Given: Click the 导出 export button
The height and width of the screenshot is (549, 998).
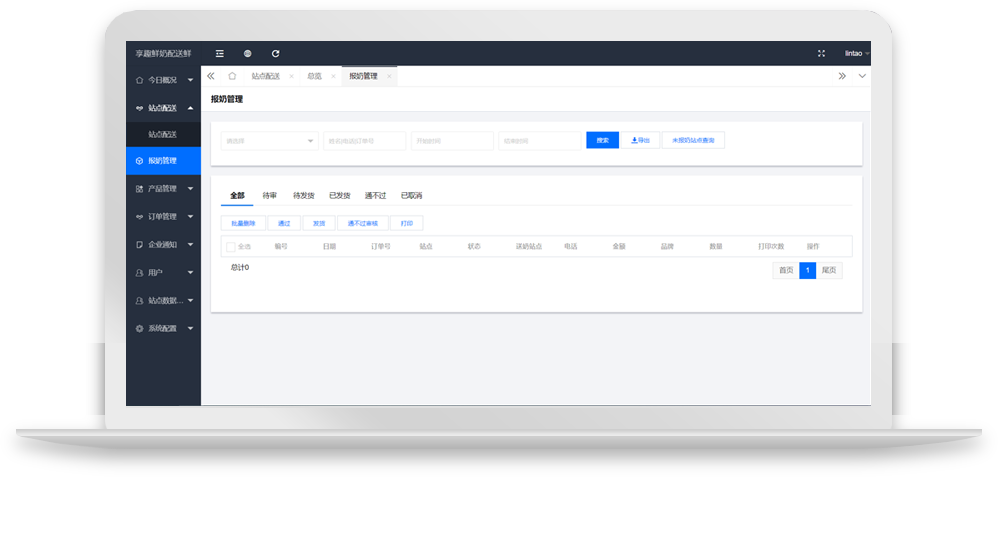Looking at the screenshot, I should pos(640,141).
